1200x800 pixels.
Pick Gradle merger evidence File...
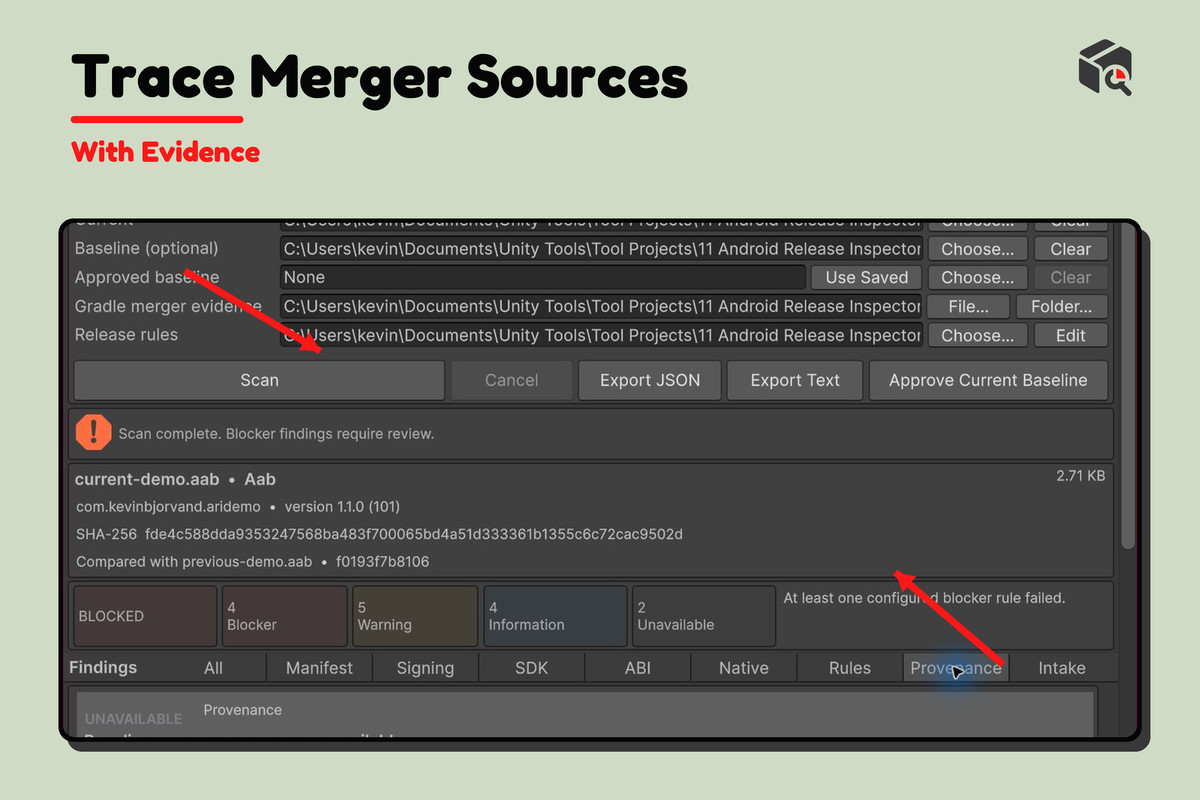pyautogui.click(x=969, y=306)
